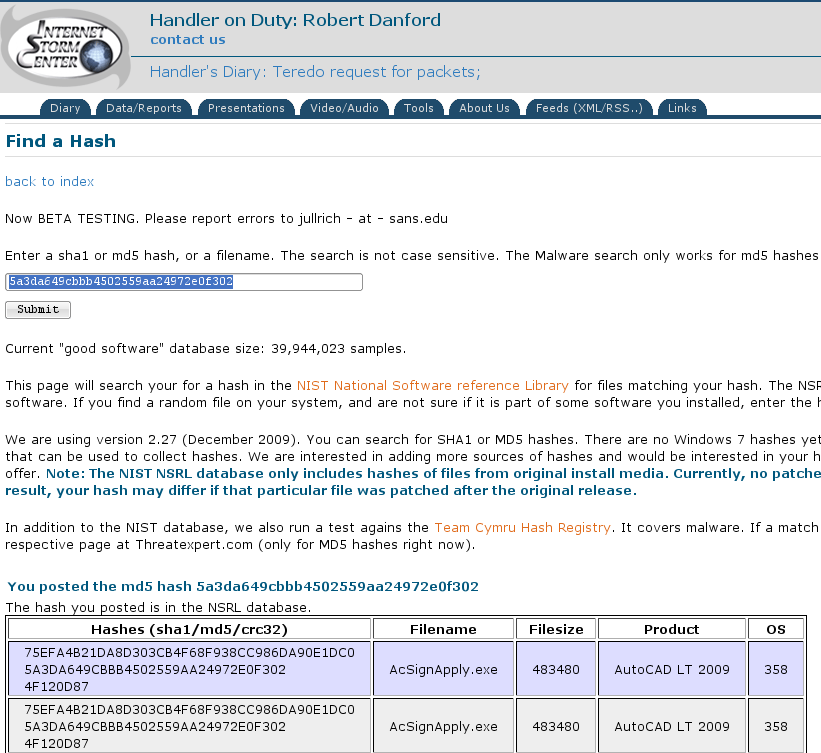
Task: Click filesize 483480 in the second row
Action: [x=556, y=726]
